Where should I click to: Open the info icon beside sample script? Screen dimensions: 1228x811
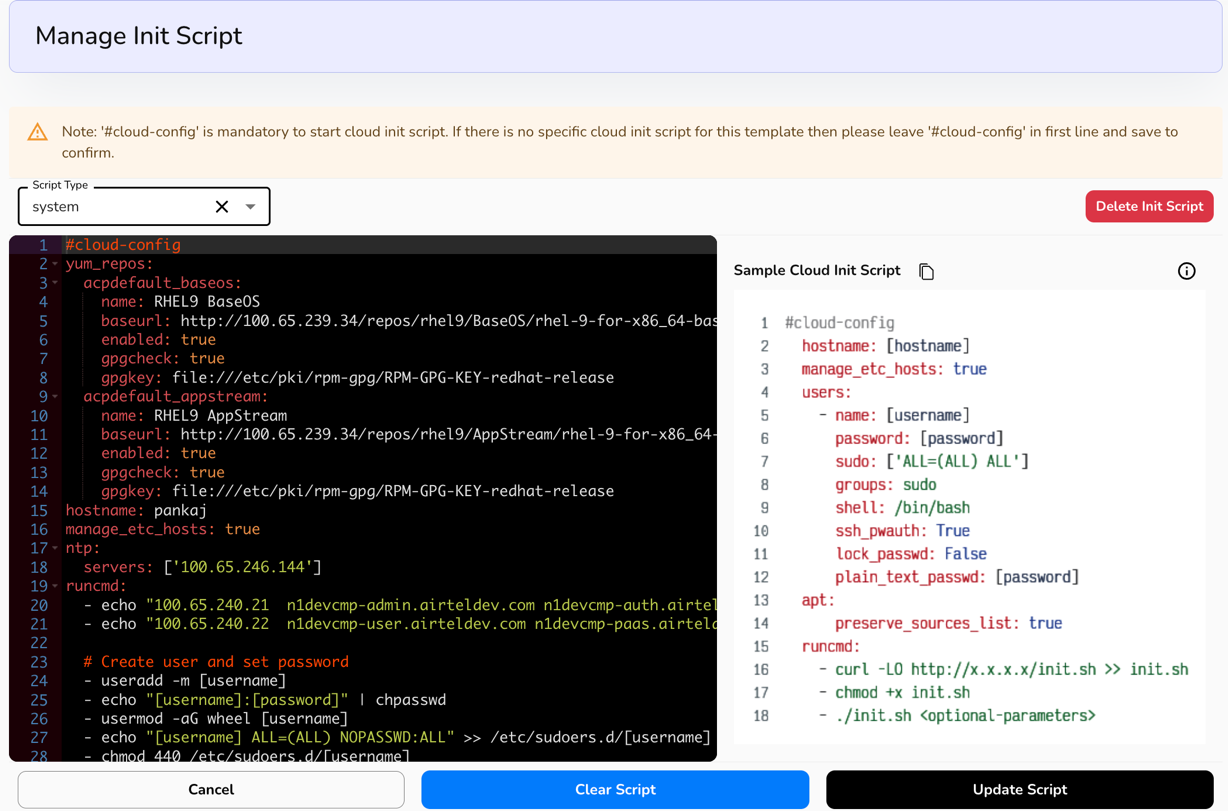tap(1186, 271)
